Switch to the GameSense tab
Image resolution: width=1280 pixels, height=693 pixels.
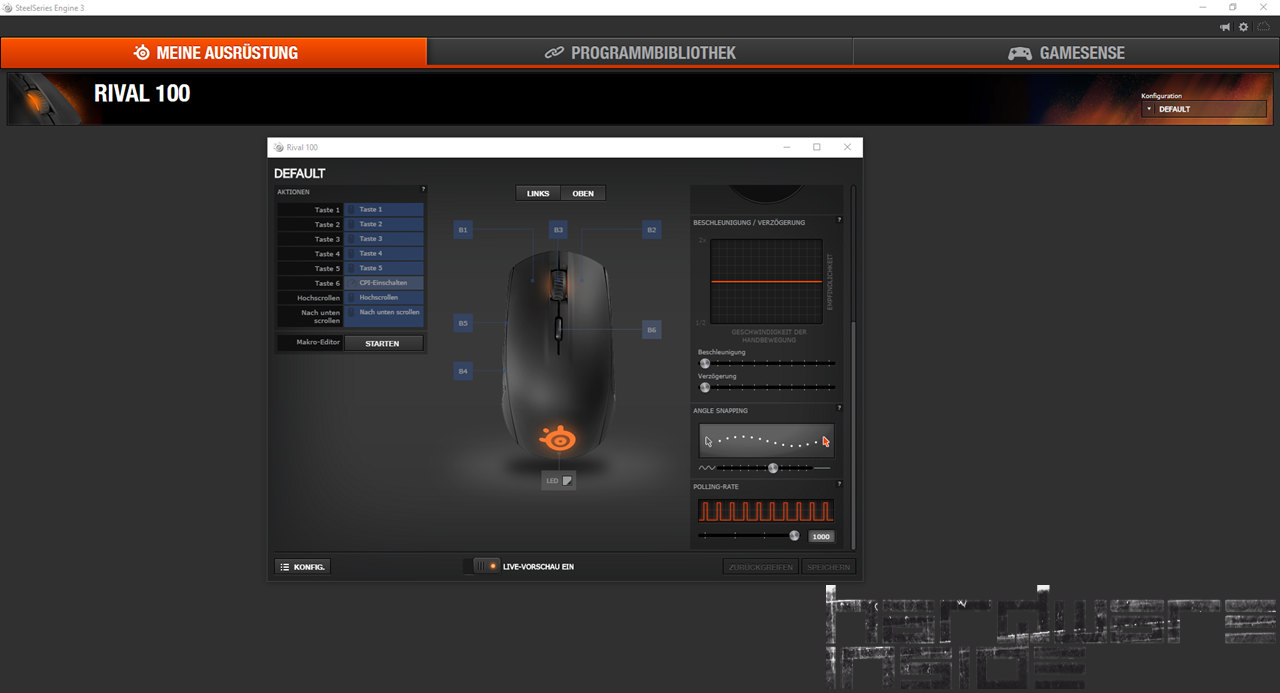pyautogui.click(x=1066, y=53)
